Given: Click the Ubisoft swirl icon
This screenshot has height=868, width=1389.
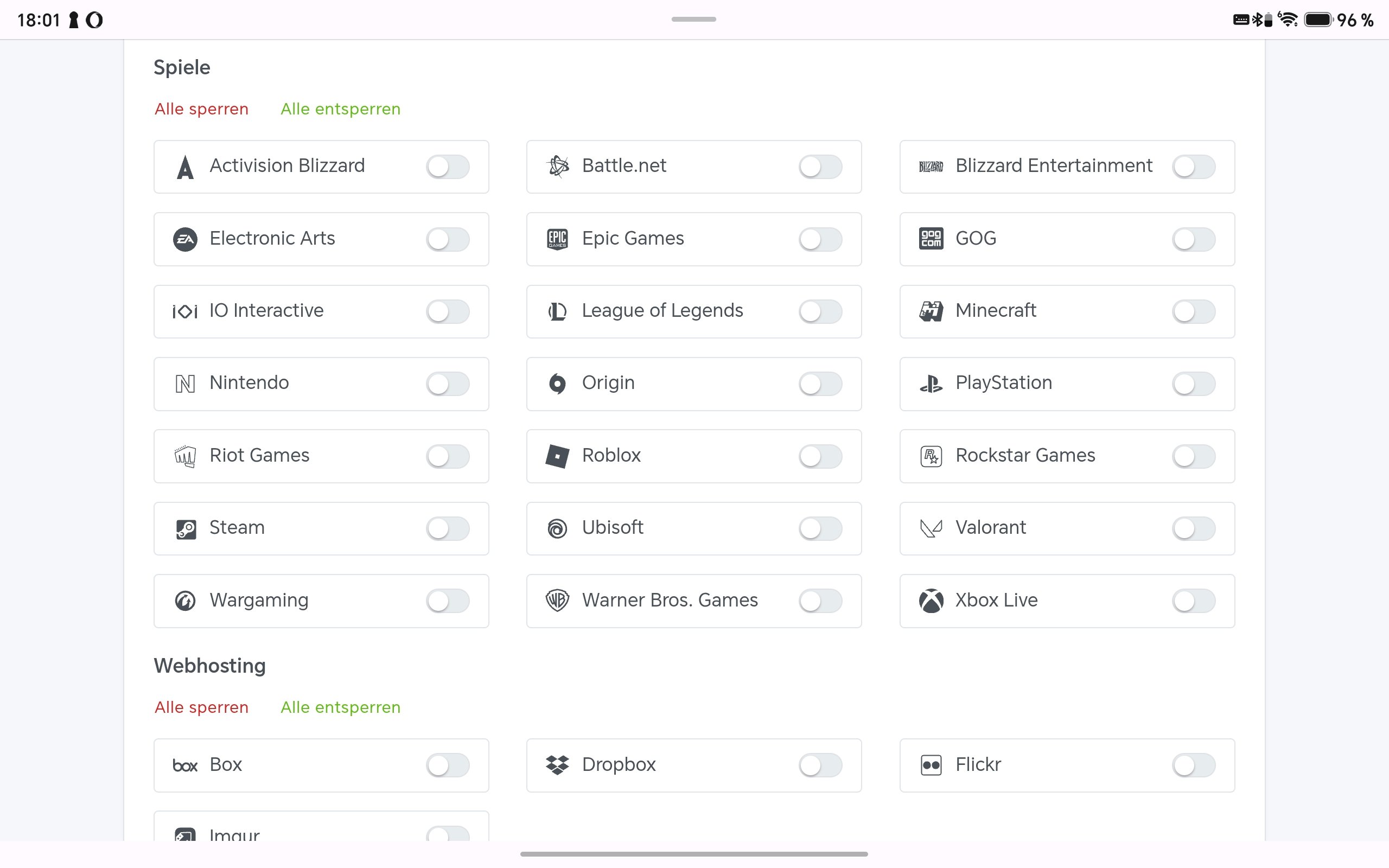Looking at the screenshot, I should point(557,529).
